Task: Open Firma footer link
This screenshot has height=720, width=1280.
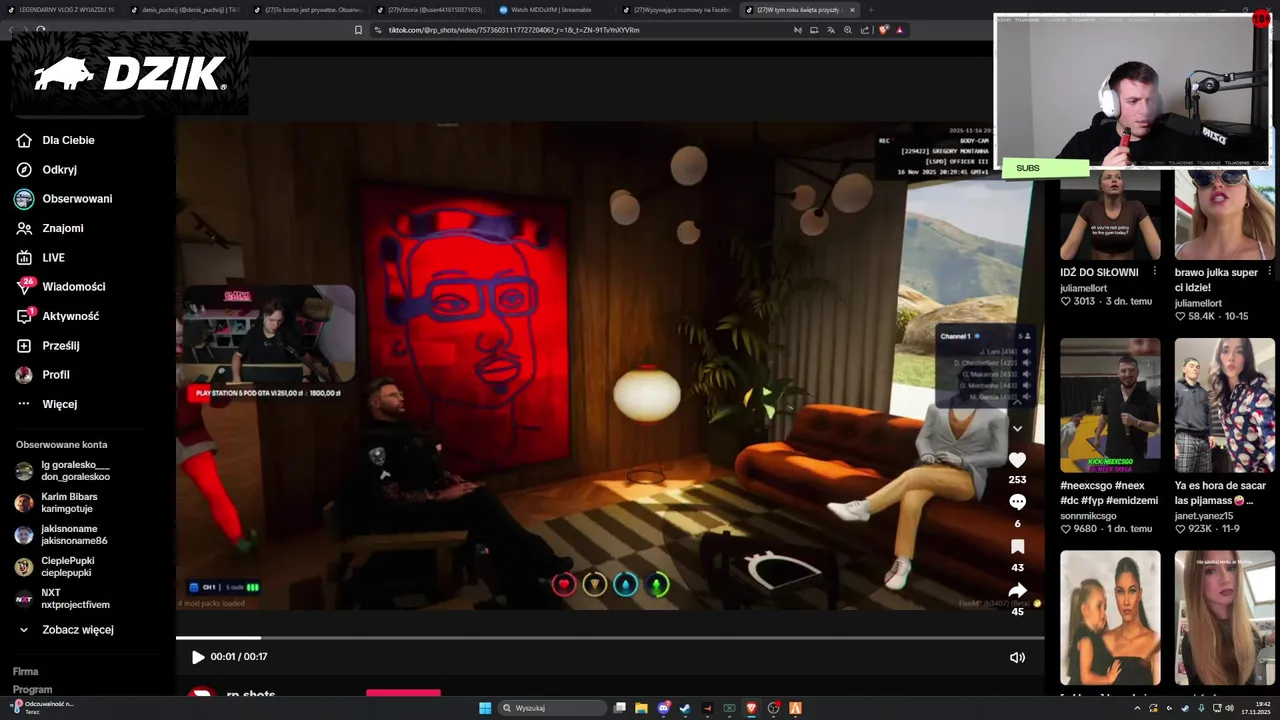Action: (25, 672)
